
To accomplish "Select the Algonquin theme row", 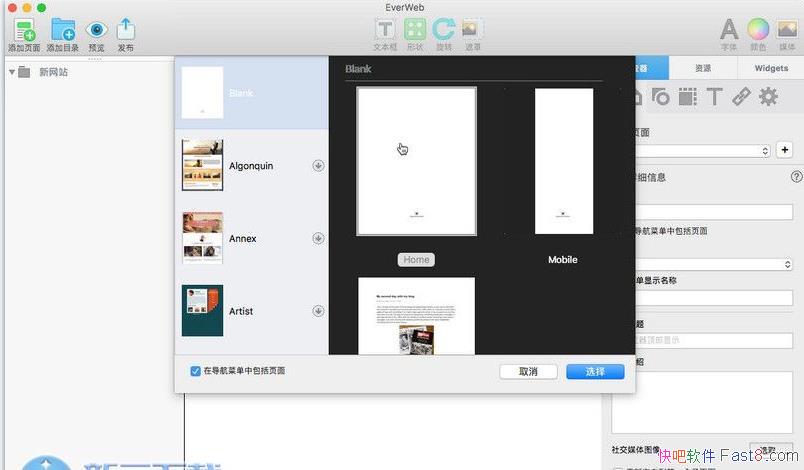I will (252, 166).
